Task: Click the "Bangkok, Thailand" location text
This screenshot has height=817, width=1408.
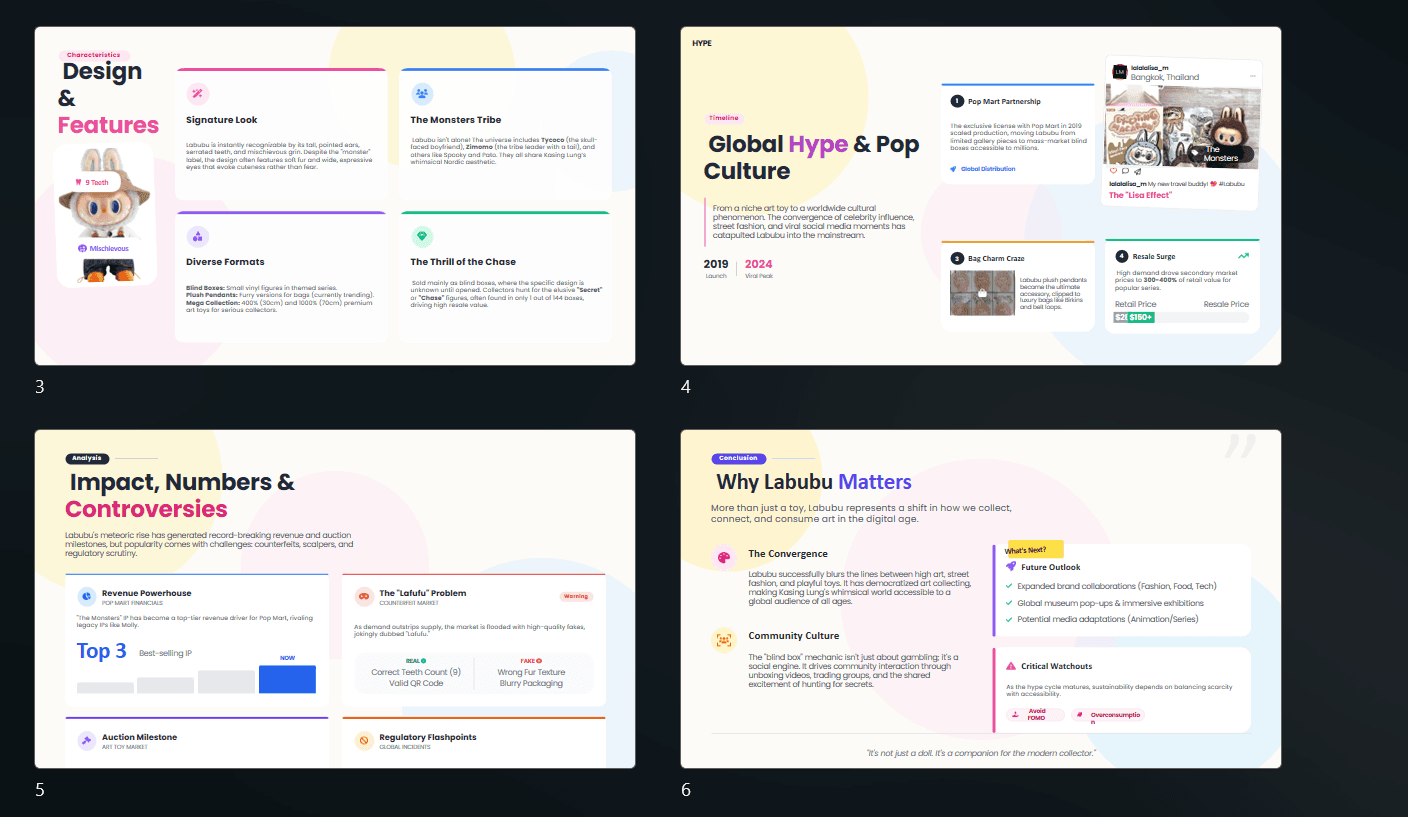Action: (x=1165, y=77)
